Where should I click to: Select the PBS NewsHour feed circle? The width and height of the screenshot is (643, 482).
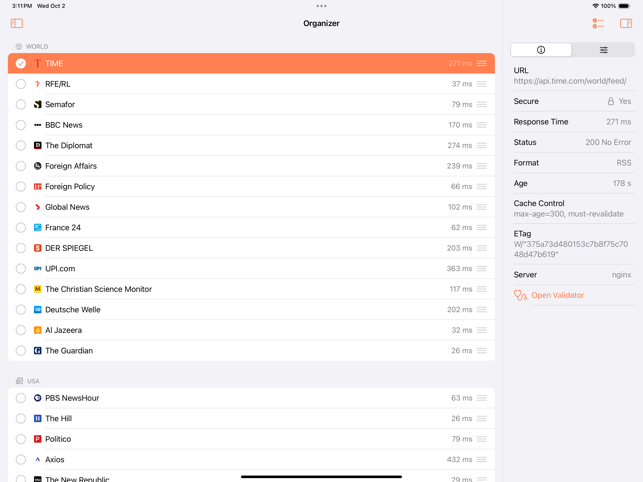click(x=21, y=398)
